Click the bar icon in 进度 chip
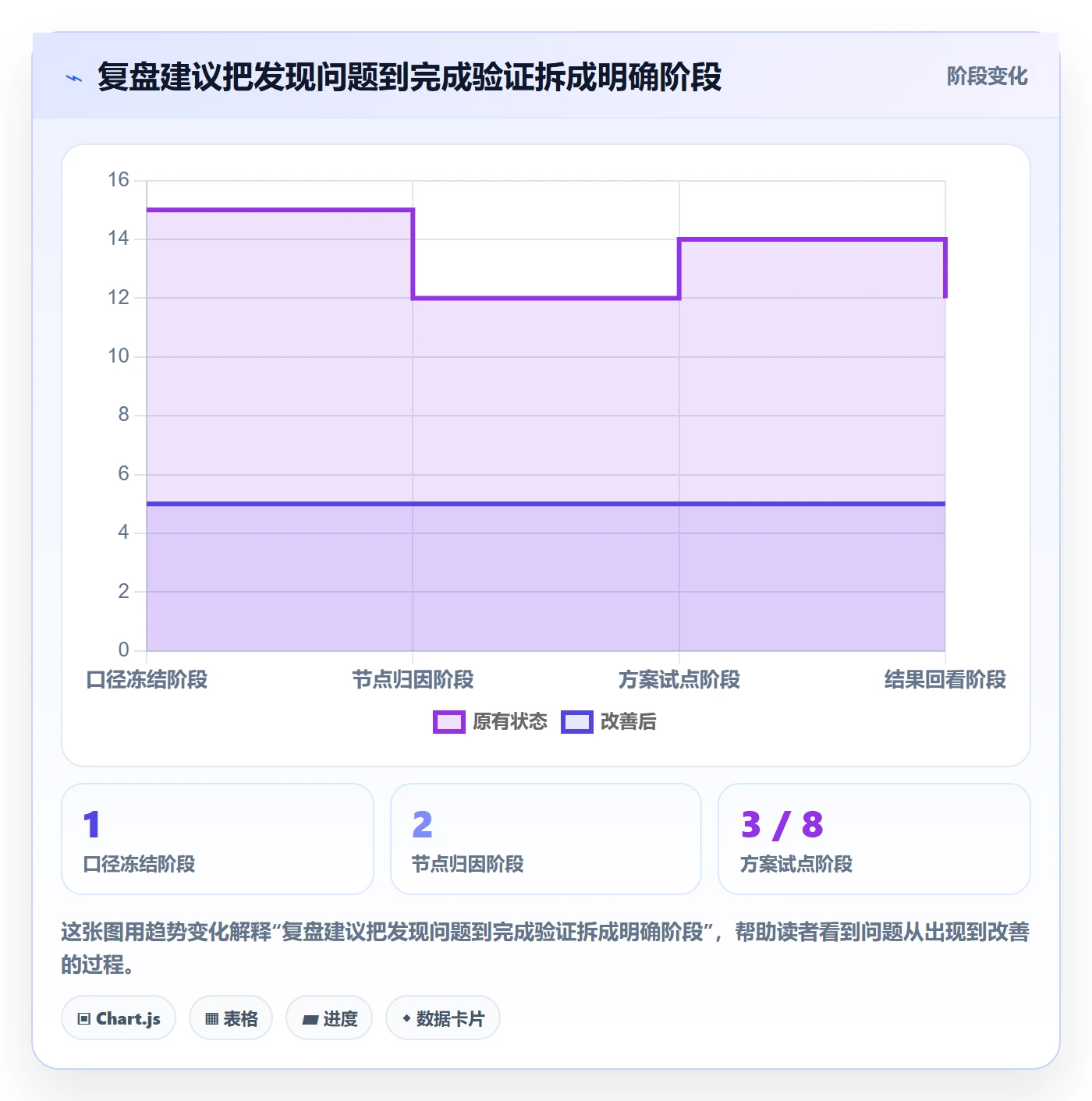This screenshot has width=1092, height=1101. pyautogui.click(x=310, y=1019)
